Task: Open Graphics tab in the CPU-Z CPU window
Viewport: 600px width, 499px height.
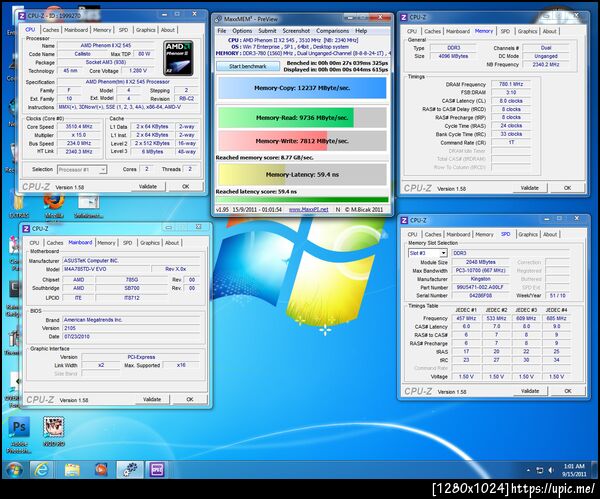Action: pyautogui.click(x=145, y=30)
